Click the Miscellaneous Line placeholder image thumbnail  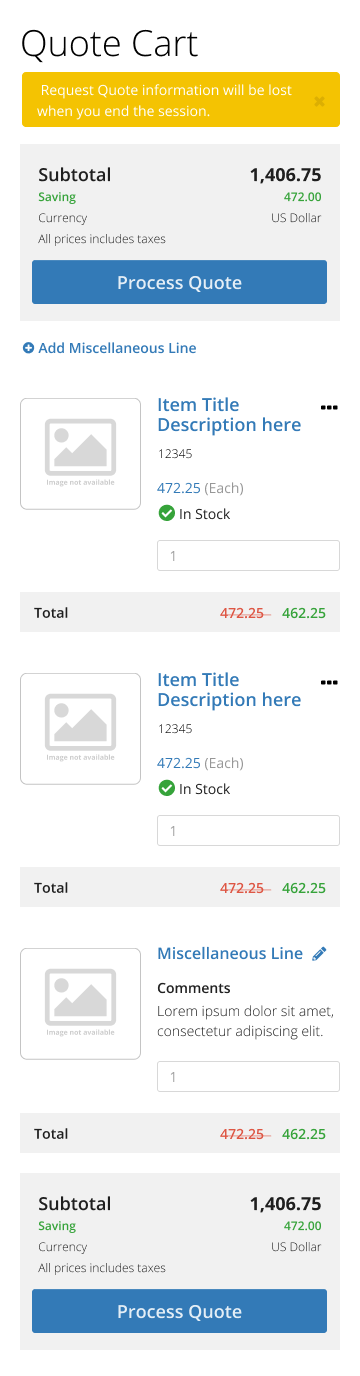81,1004
